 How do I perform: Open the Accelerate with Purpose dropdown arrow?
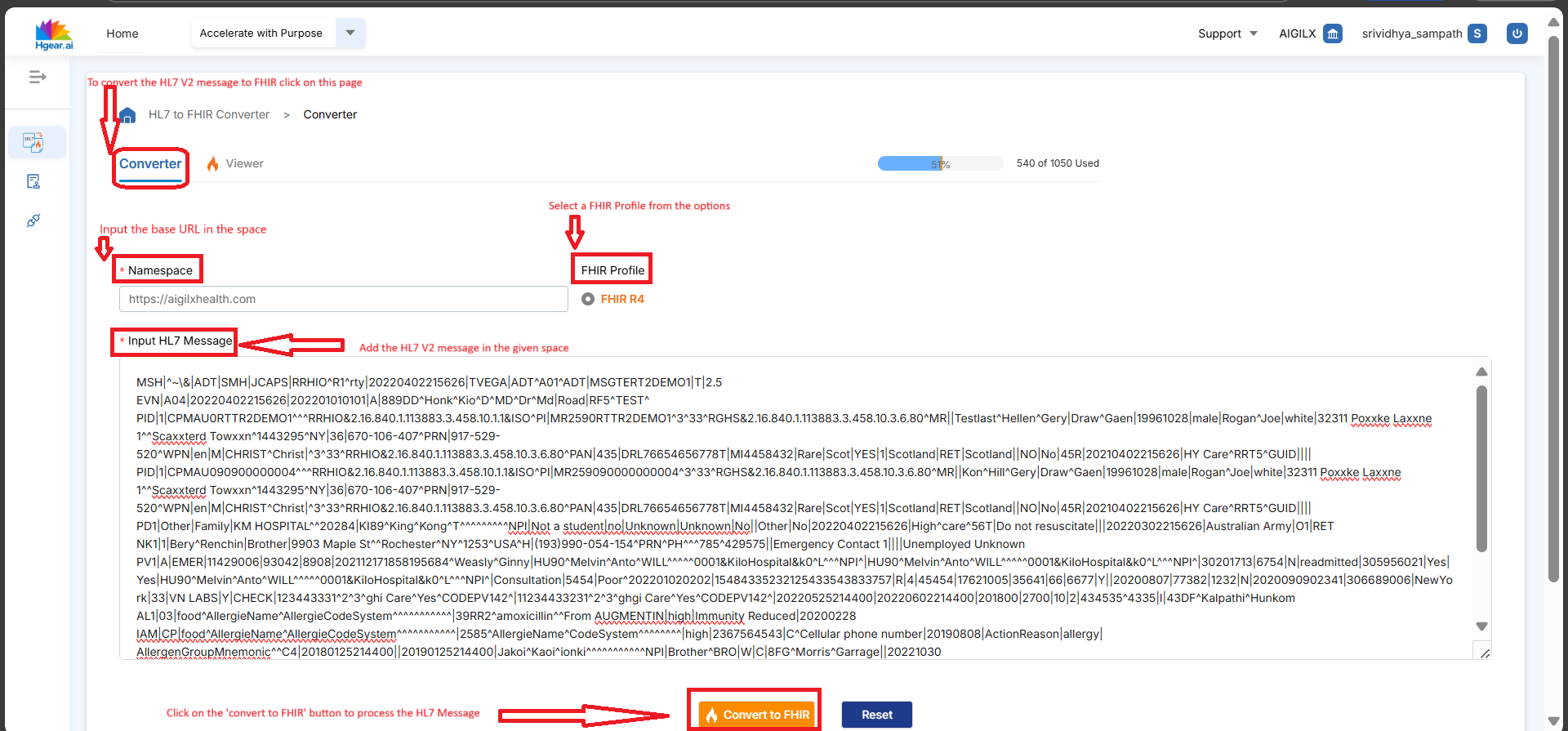click(x=350, y=33)
